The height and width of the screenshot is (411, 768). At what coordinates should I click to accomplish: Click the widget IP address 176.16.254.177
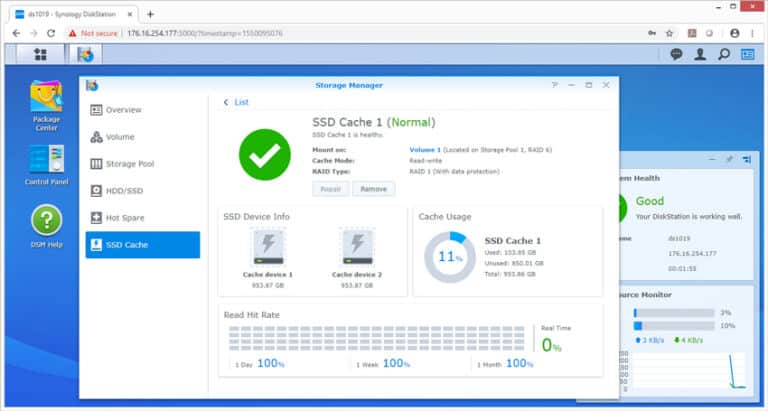[x=693, y=254]
